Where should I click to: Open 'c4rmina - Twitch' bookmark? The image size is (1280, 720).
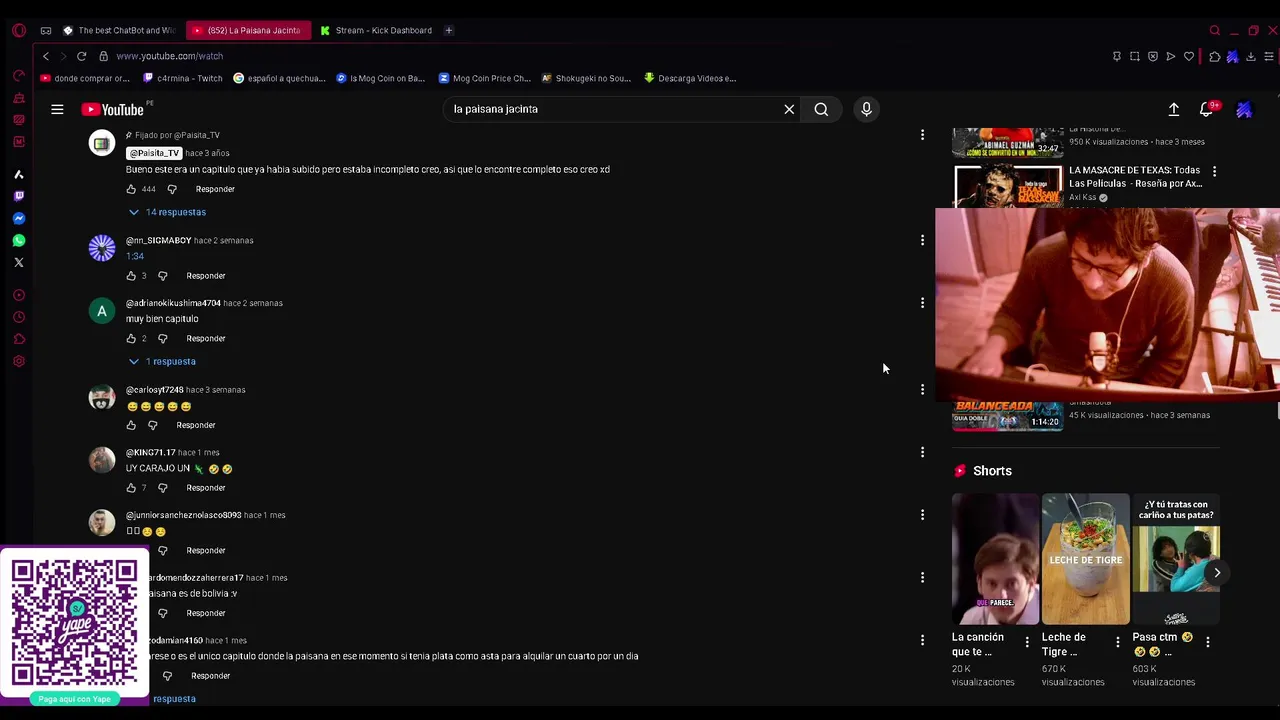click(183, 78)
